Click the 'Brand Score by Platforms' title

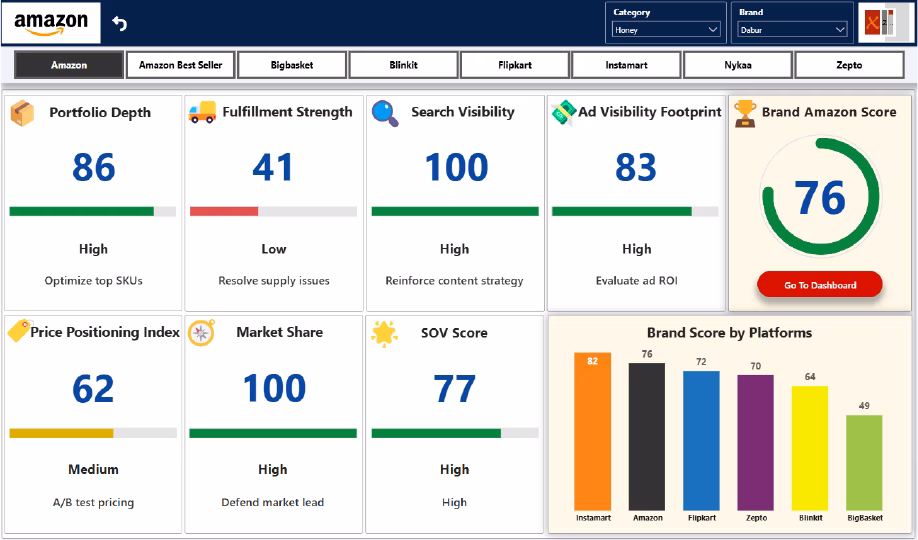click(x=729, y=333)
